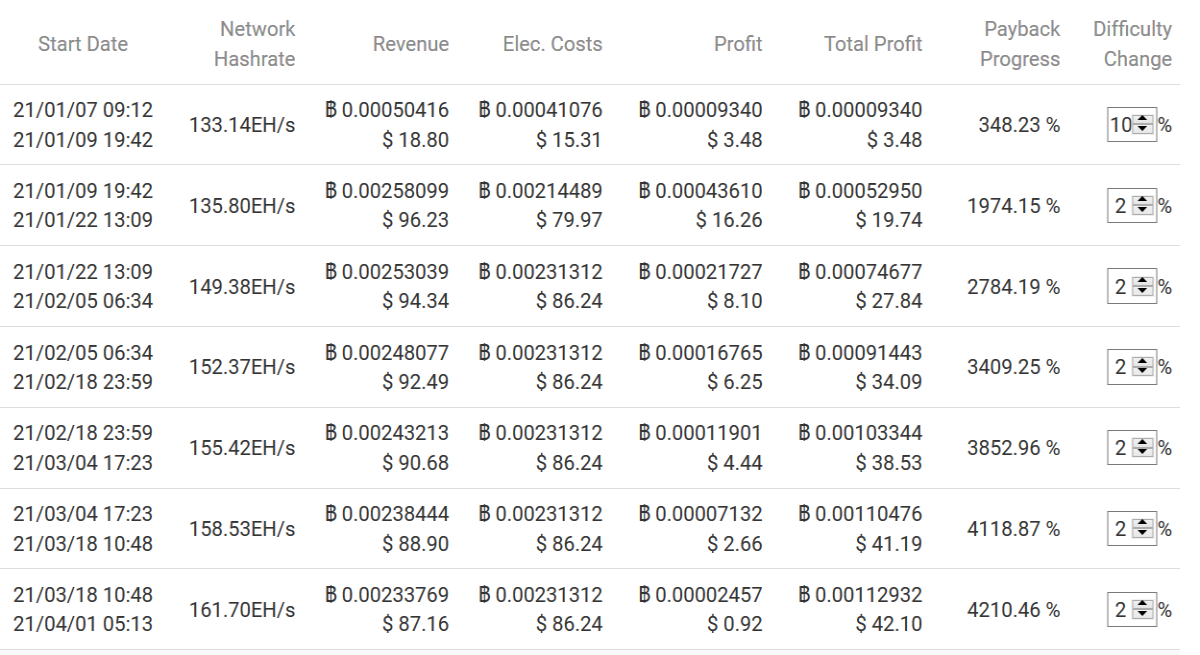Click profit value $ 0.92
The height and width of the screenshot is (655, 1200).
[x=734, y=625]
